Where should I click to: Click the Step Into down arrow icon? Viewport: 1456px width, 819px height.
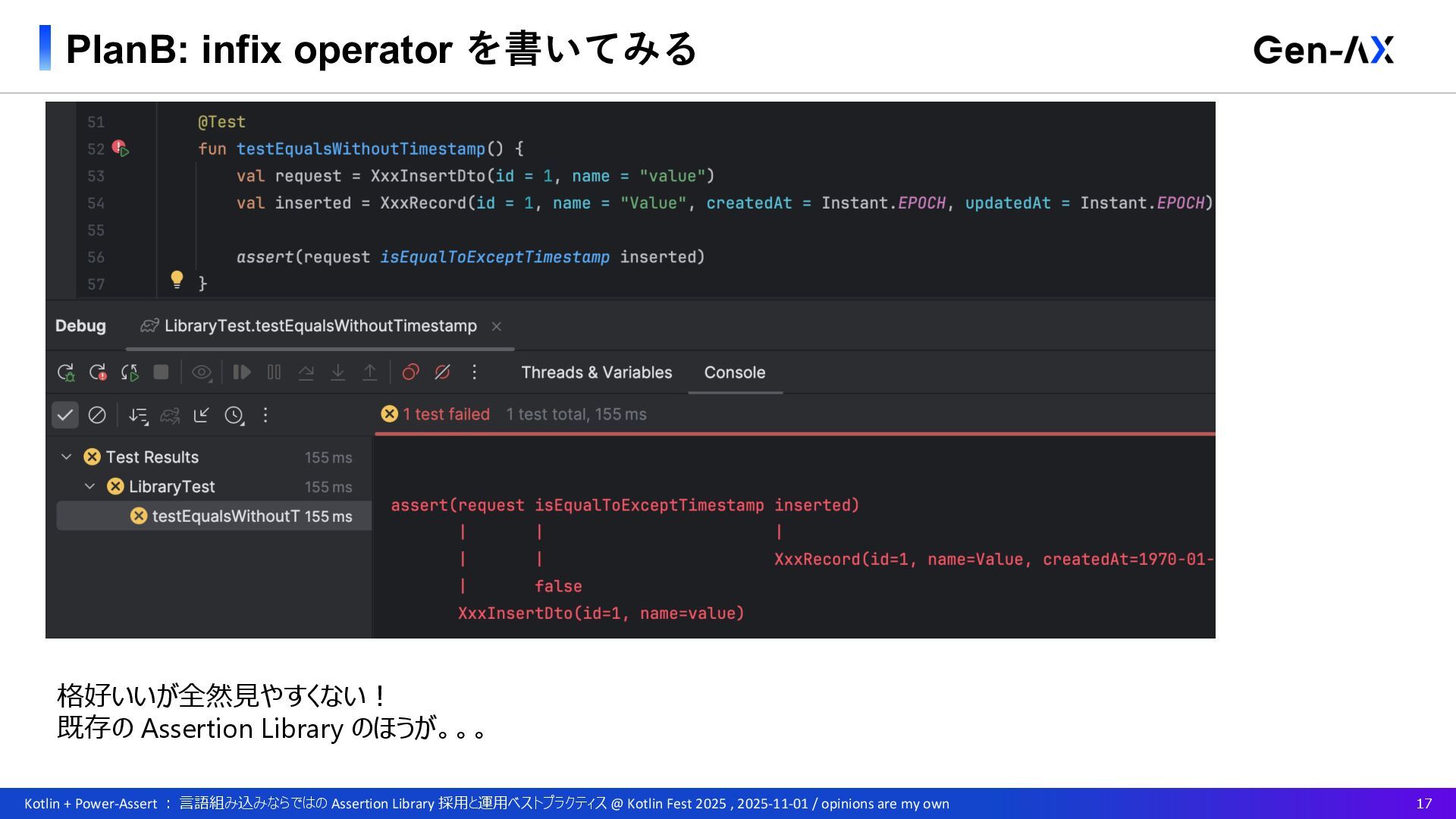(x=337, y=372)
